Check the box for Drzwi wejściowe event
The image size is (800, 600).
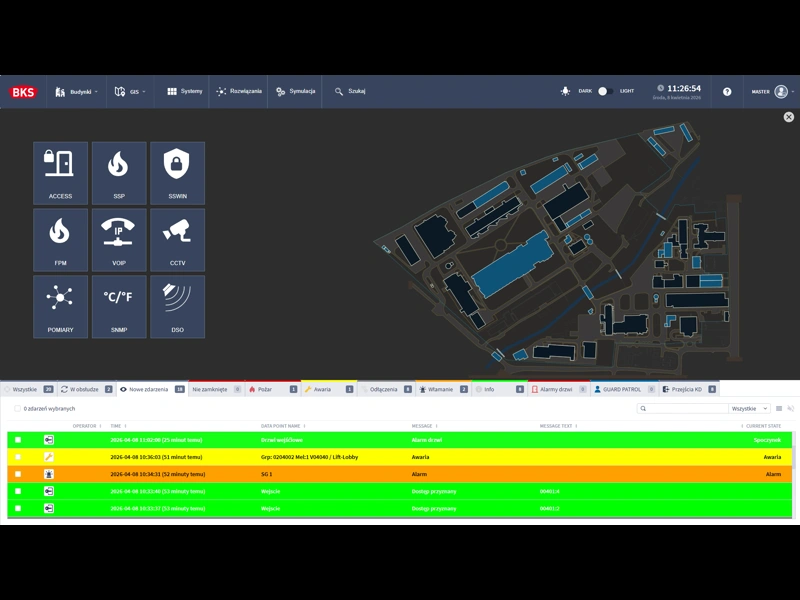[x=18, y=440]
